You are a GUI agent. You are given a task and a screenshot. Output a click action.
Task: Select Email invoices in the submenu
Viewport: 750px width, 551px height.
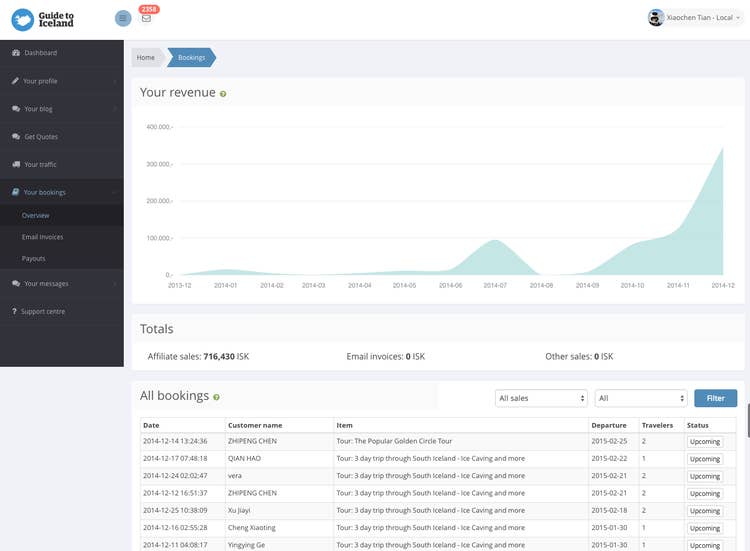click(42, 238)
